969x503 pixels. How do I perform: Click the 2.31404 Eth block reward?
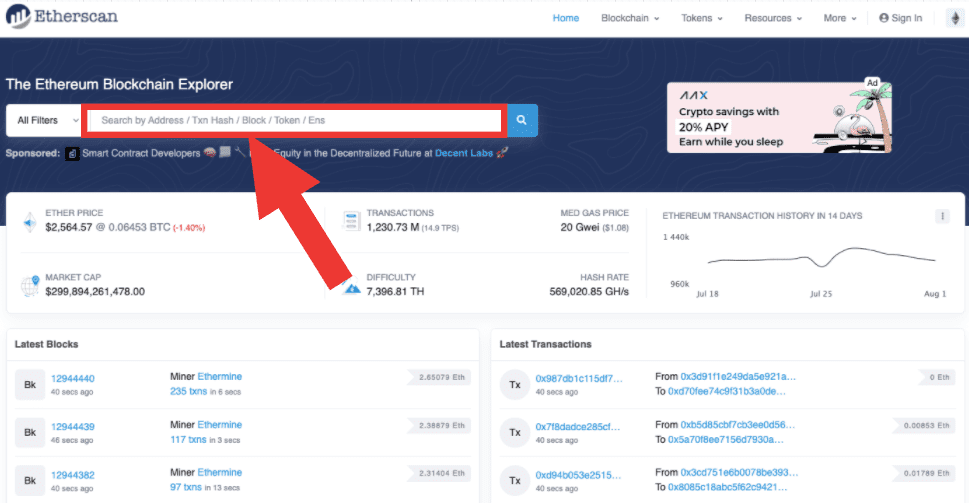click(439, 473)
